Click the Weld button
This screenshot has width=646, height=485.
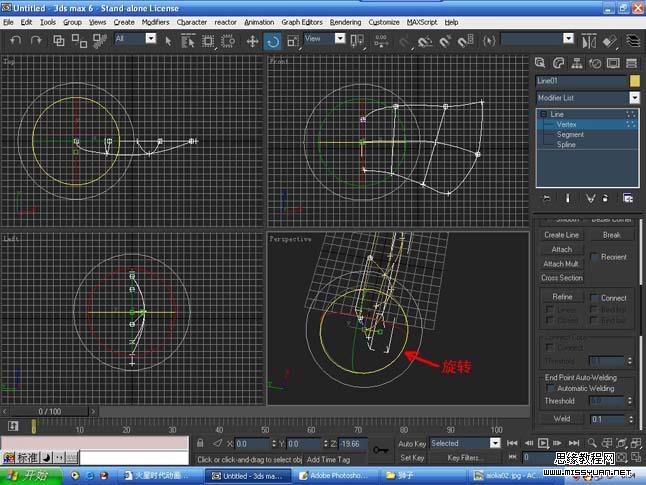[562, 419]
